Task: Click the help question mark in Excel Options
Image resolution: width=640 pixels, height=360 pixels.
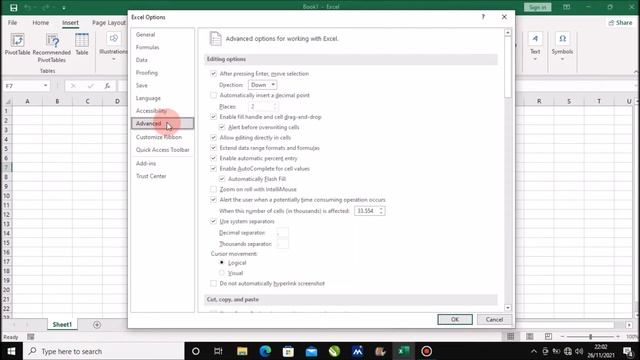Action: [x=483, y=17]
